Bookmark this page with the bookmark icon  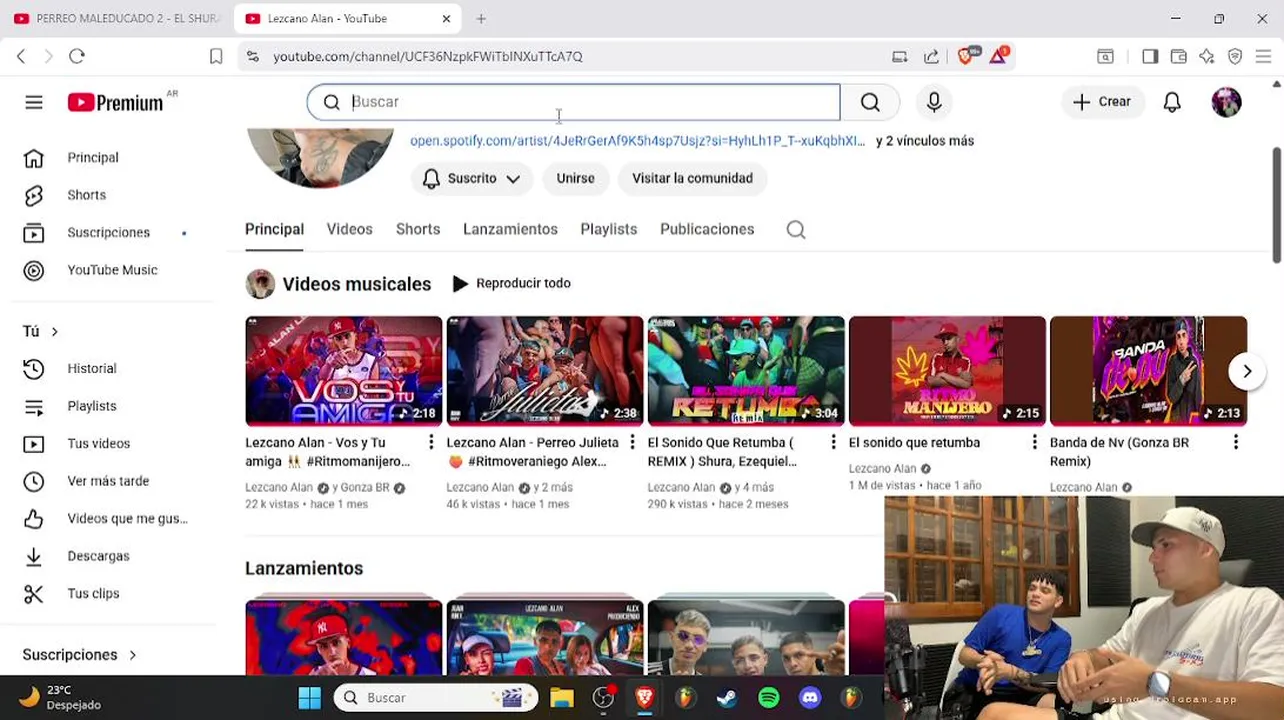tap(216, 57)
